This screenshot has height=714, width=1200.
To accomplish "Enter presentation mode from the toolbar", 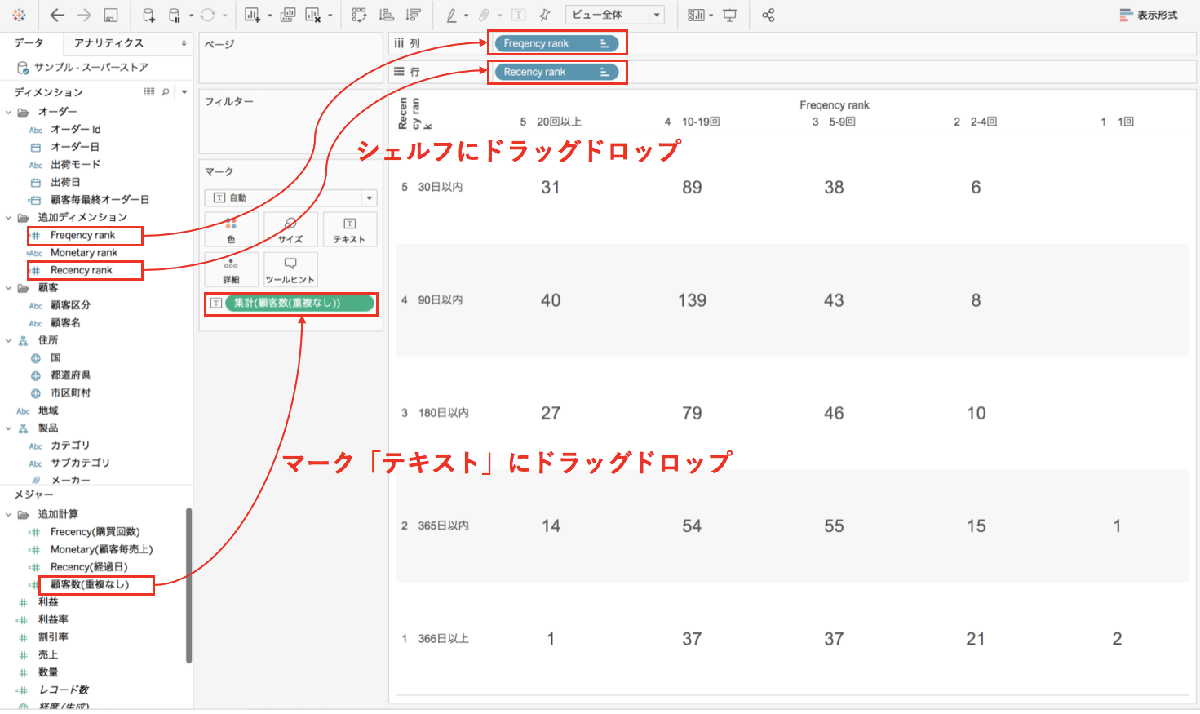I will (x=730, y=15).
